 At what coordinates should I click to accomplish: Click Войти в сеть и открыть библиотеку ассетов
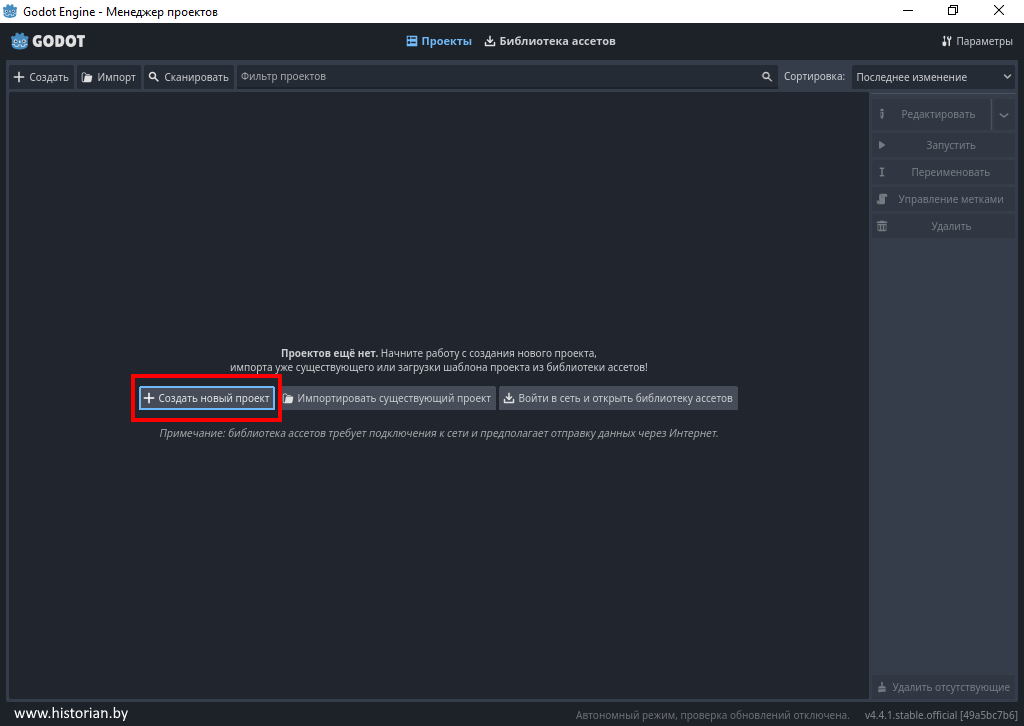(618, 398)
